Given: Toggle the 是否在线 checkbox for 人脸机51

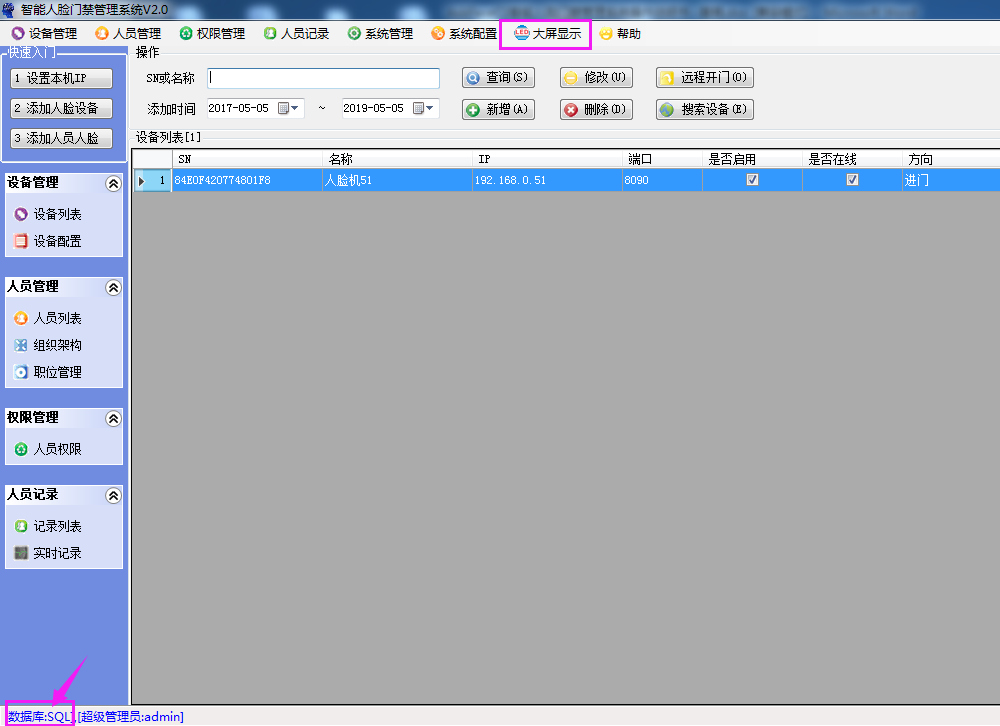Looking at the screenshot, I should pos(852,180).
